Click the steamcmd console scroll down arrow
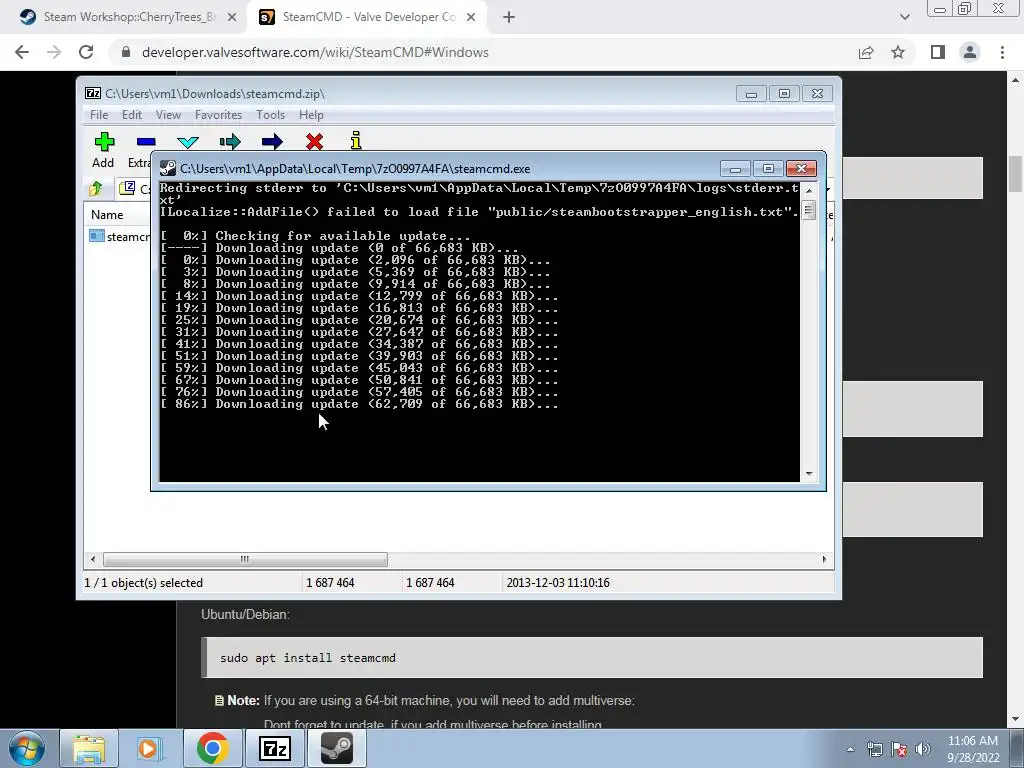Screen dimensions: 1024x768 [x=809, y=473]
